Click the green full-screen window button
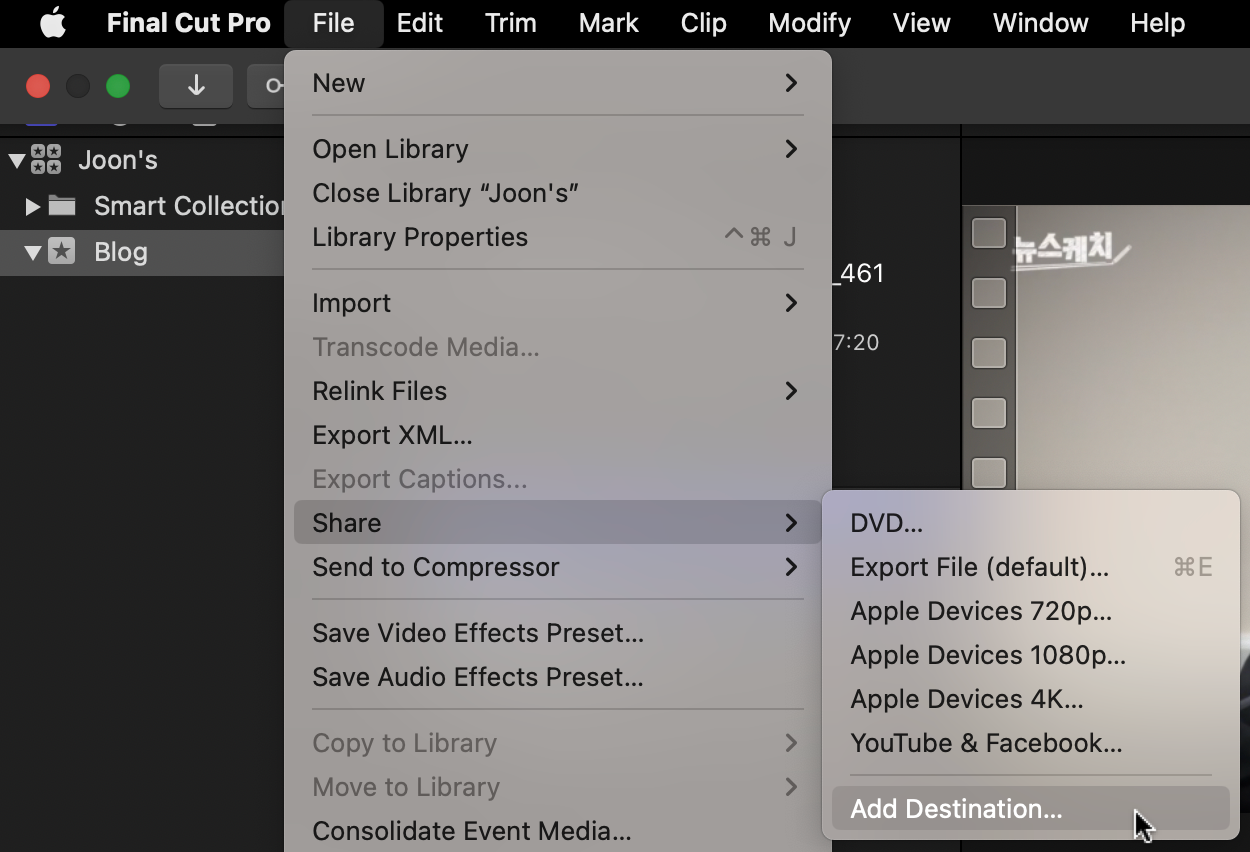The width and height of the screenshot is (1250, 852). pos(118,86)
